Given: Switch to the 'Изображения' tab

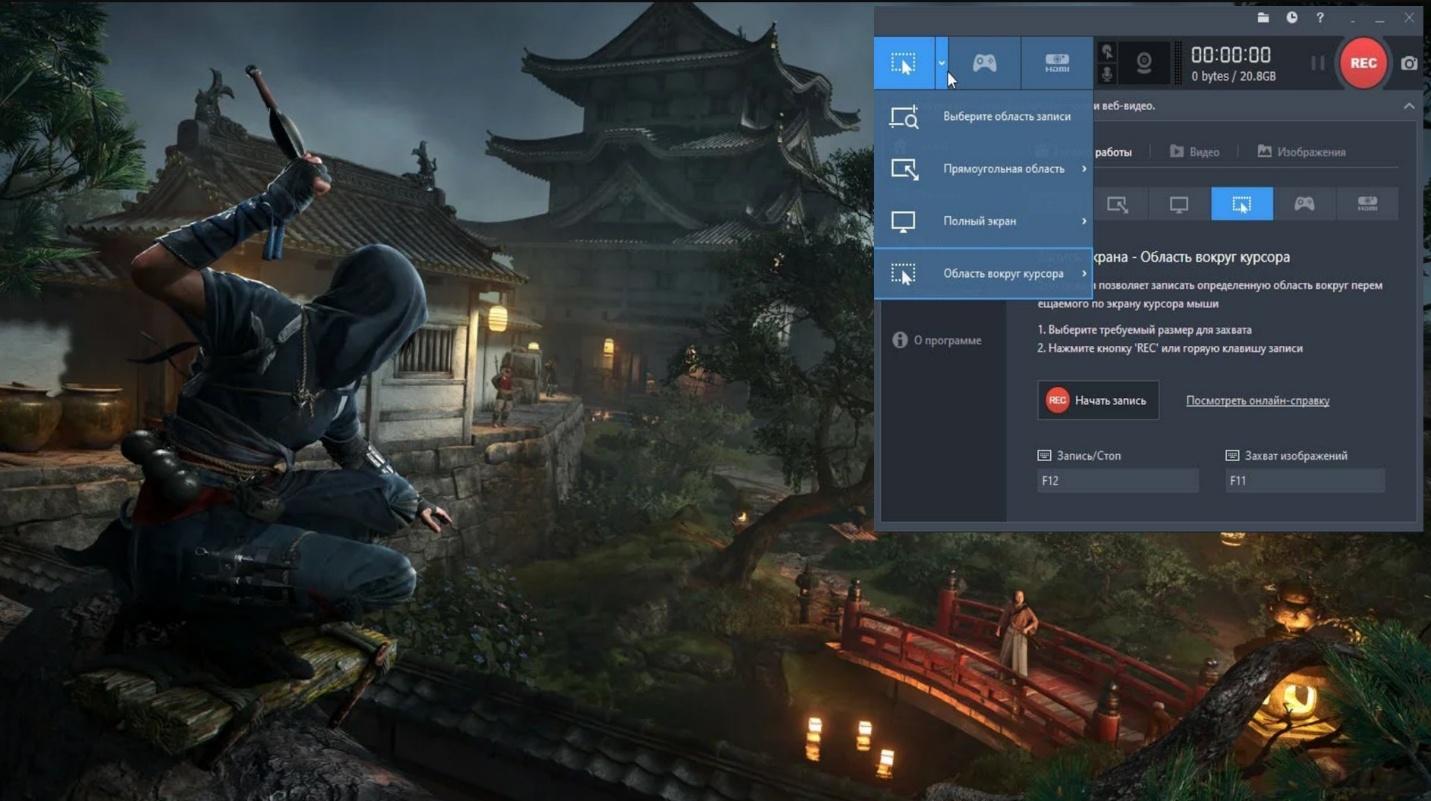Looking at the screenshot, I should click(x=1301, y=152).
